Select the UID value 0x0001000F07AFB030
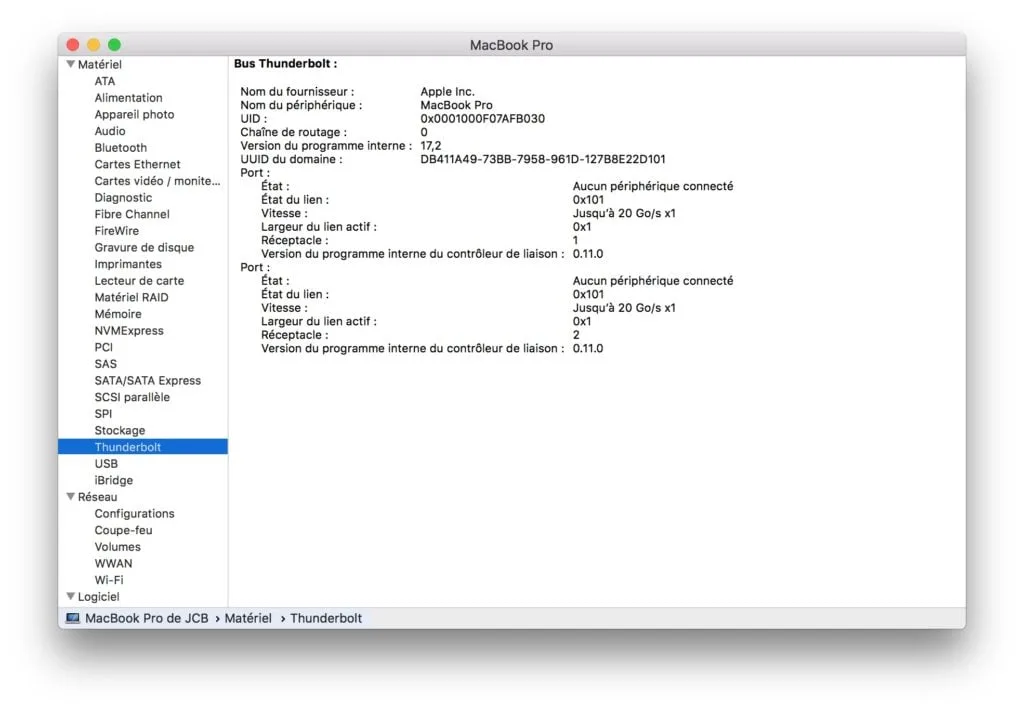 [482, 118]
